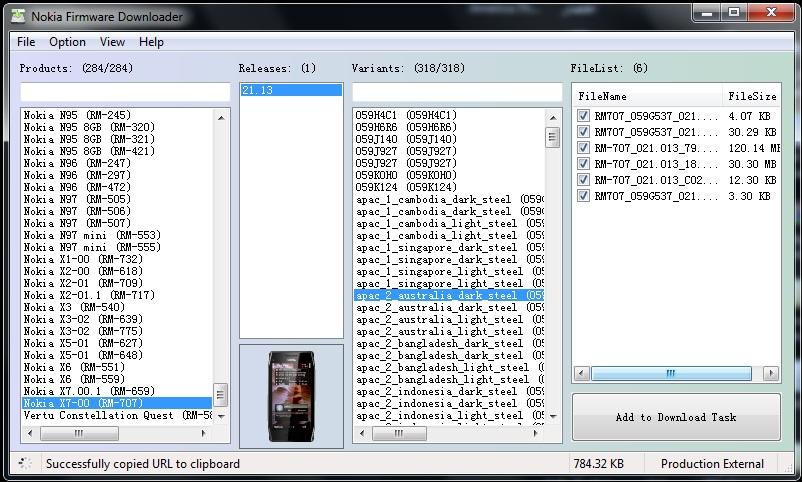Image resolution: width=802 pixels, height=482 pixels.
Task: Select first apac_2_australia_light_steel variant
Action: (x=449, y=320)
